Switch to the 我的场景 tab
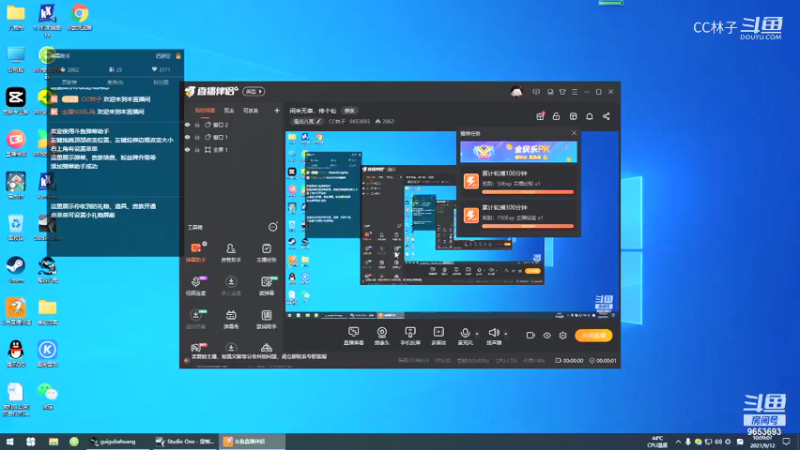The width and height of the screenshot is (800, 450). pyautogui.click(x=205, y=110)
